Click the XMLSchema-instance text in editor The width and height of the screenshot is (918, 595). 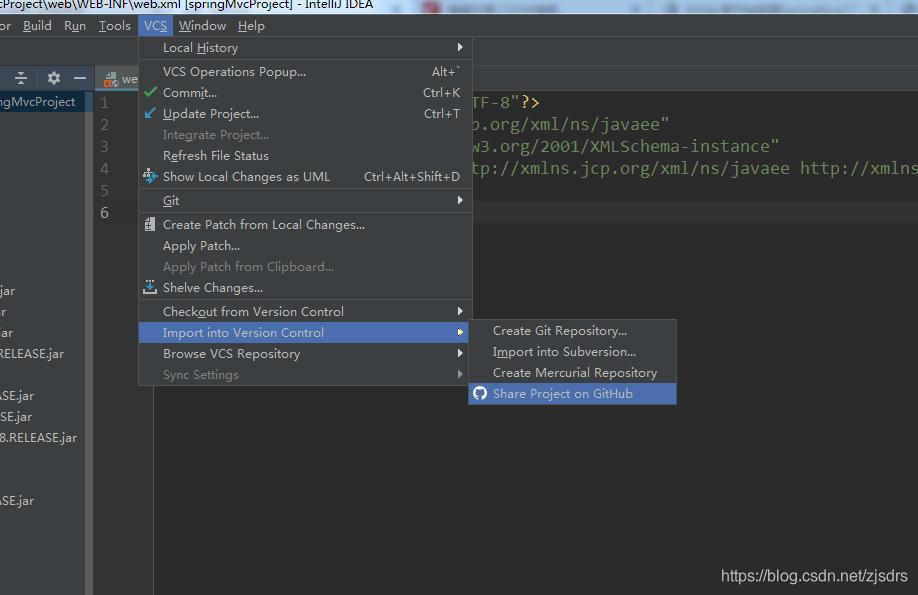click(x=680, y=146)
